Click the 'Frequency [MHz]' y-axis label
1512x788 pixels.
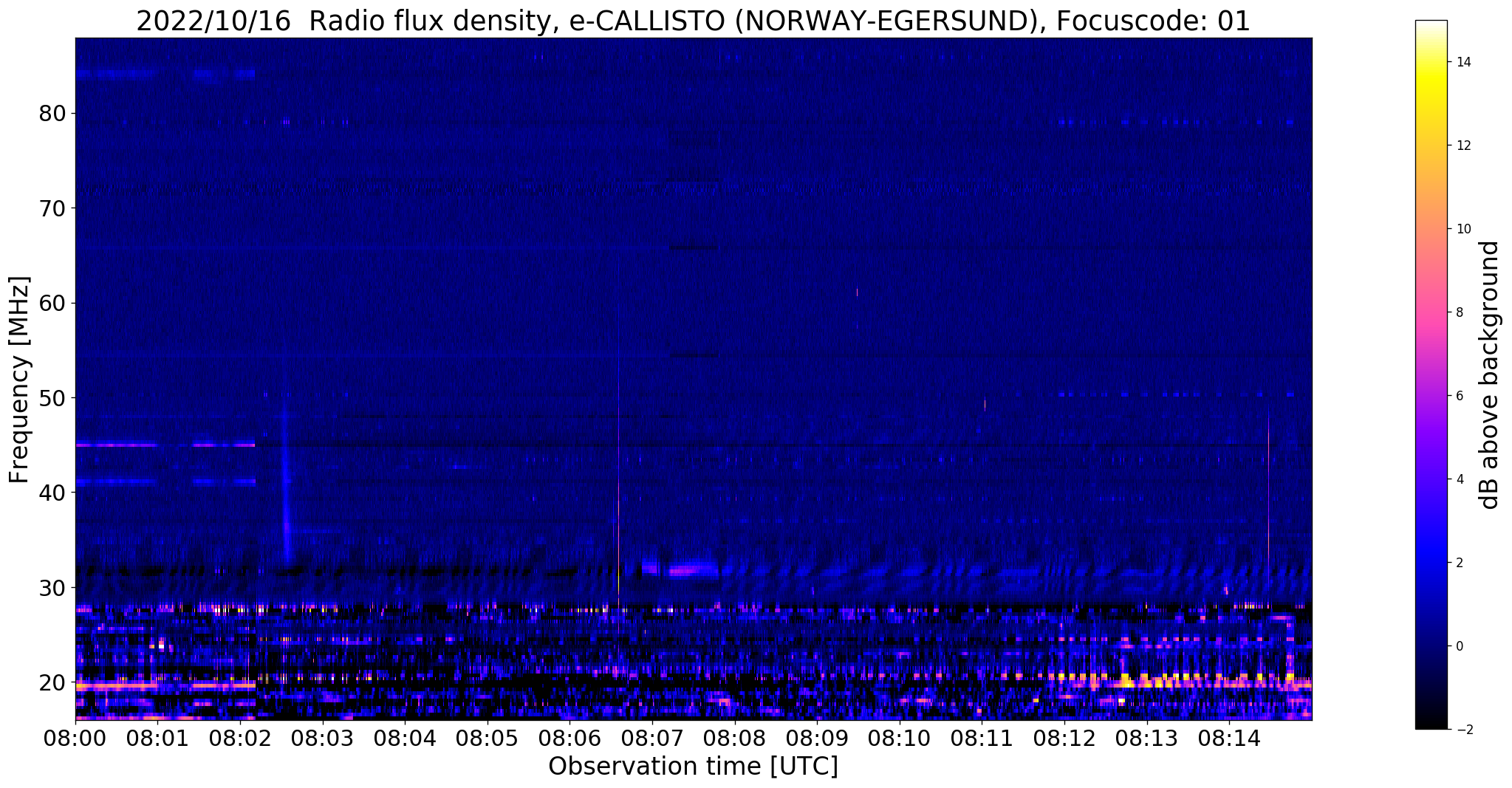coord(20,380)
